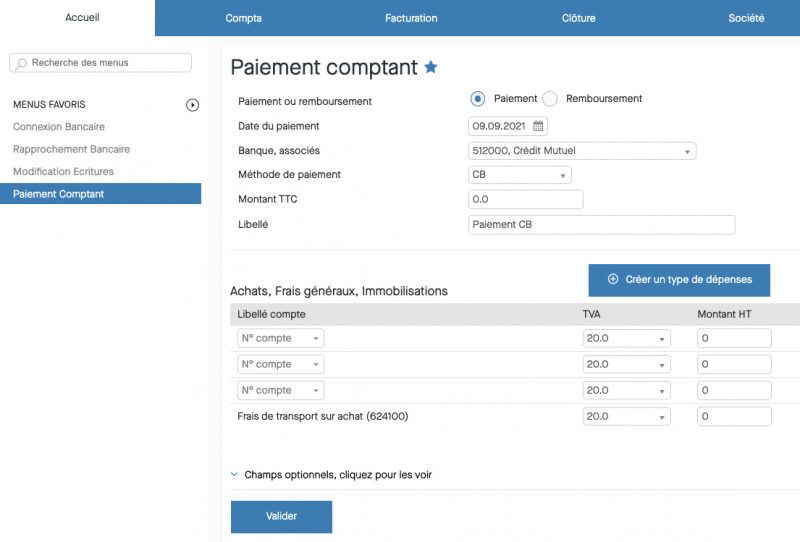Click the arrow icon beside MENUS FAVORIS
The height and width of the screenshot is (542, 800).
click(193, 105)
